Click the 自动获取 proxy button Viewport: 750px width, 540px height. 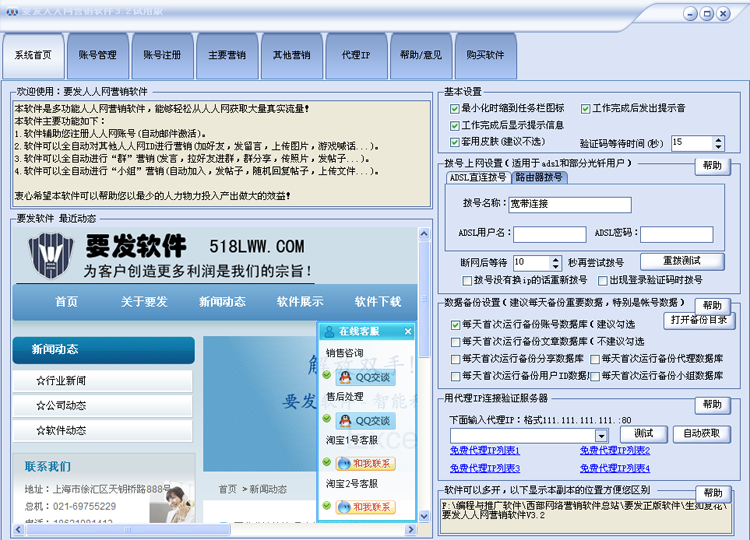702,434
